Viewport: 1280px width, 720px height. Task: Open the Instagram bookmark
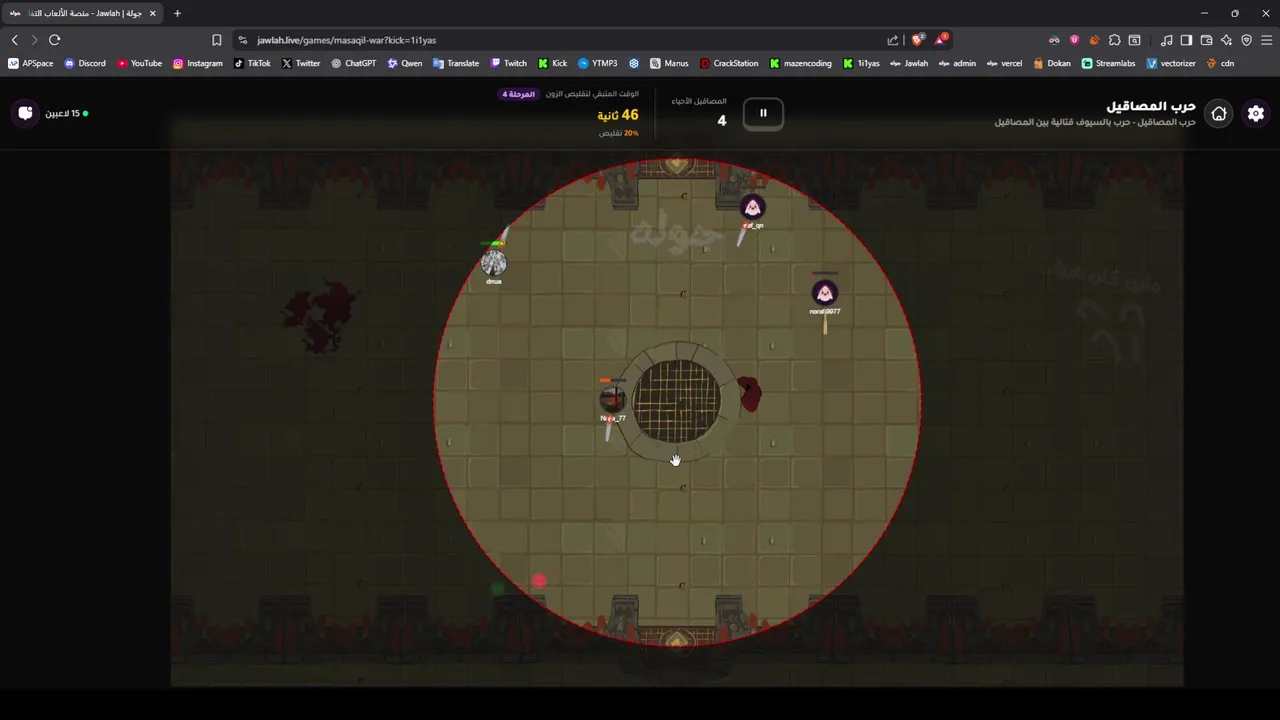click(x=197, y=63)
